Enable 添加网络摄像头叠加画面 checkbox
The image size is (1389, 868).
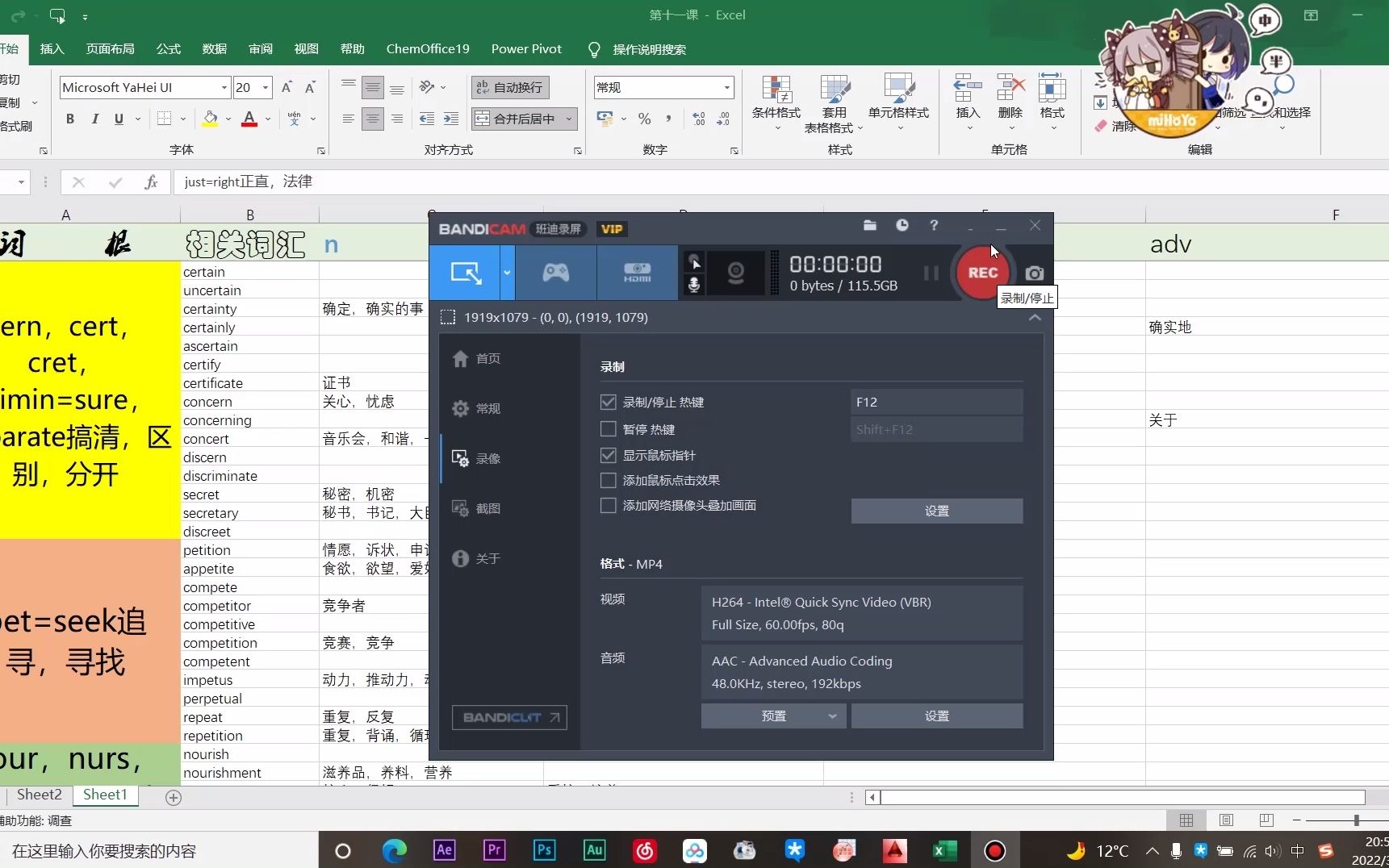[609, 505]
